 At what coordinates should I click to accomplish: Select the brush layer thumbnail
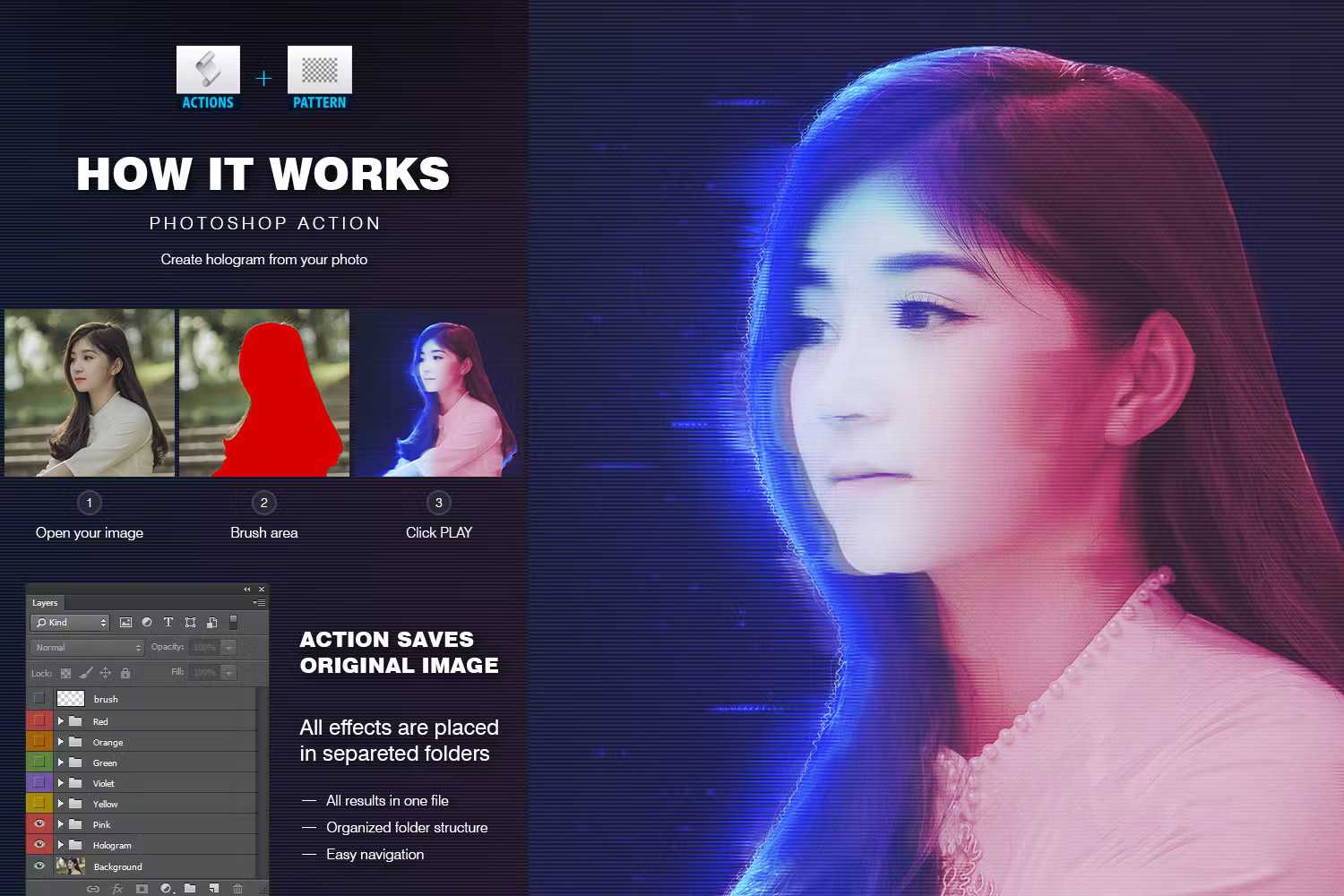tap(71, 699)
